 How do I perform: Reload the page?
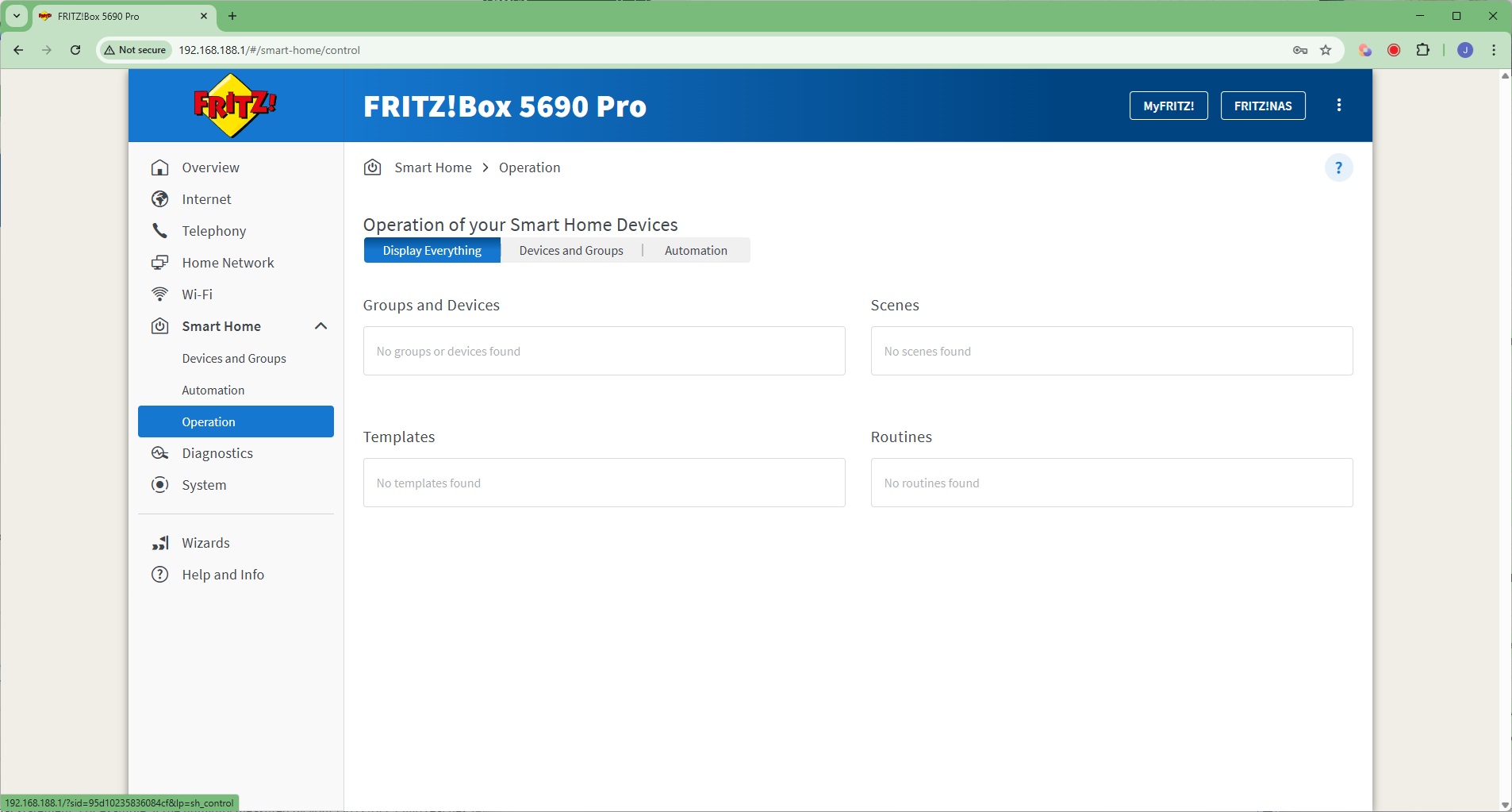pyautogui.click(x=75, y=50)
